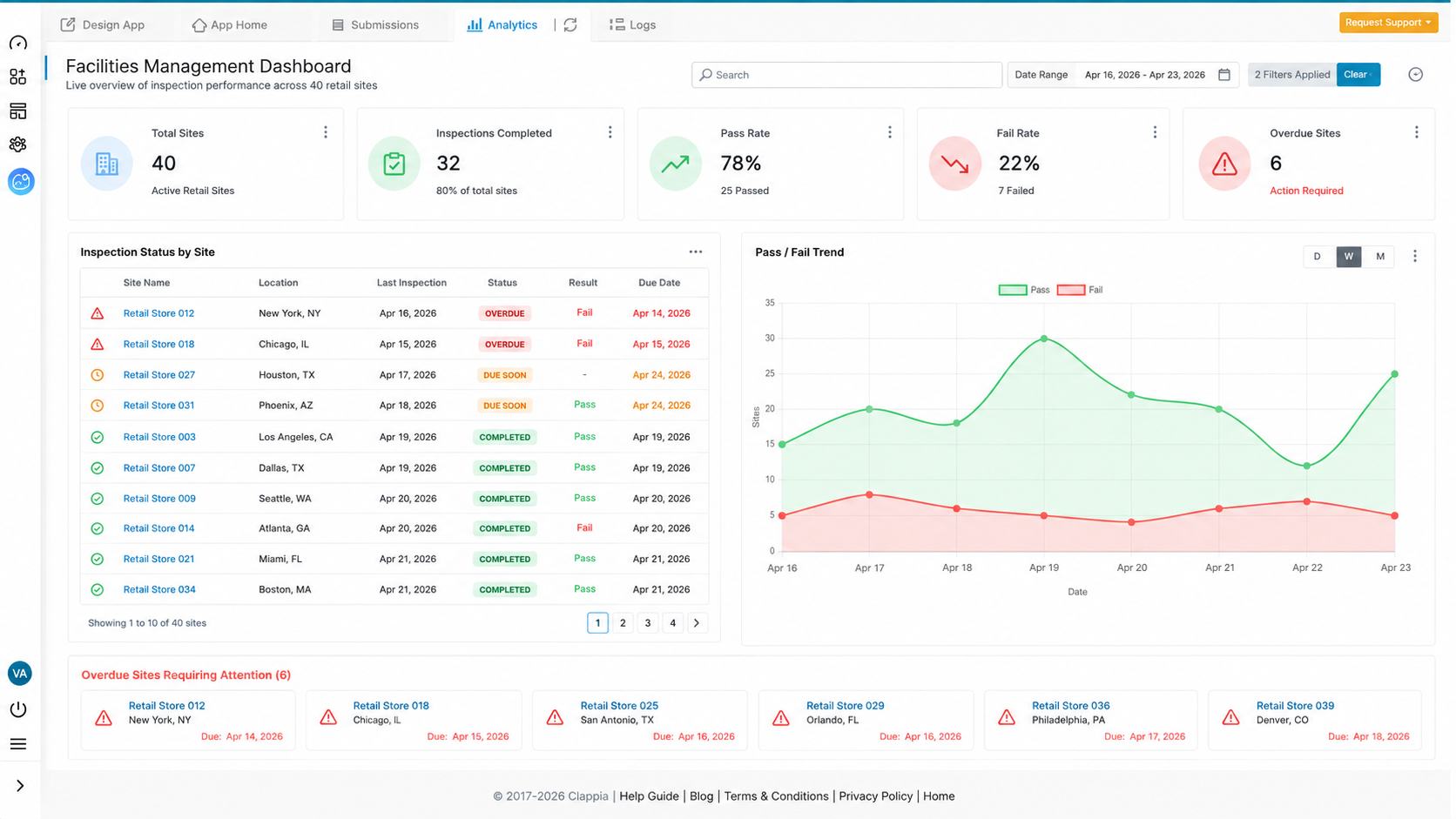The width and height of the screenshot is (1456, 819).
Task: Click warning icon on Retail Store 012 row
Action: tap(98, 313)
